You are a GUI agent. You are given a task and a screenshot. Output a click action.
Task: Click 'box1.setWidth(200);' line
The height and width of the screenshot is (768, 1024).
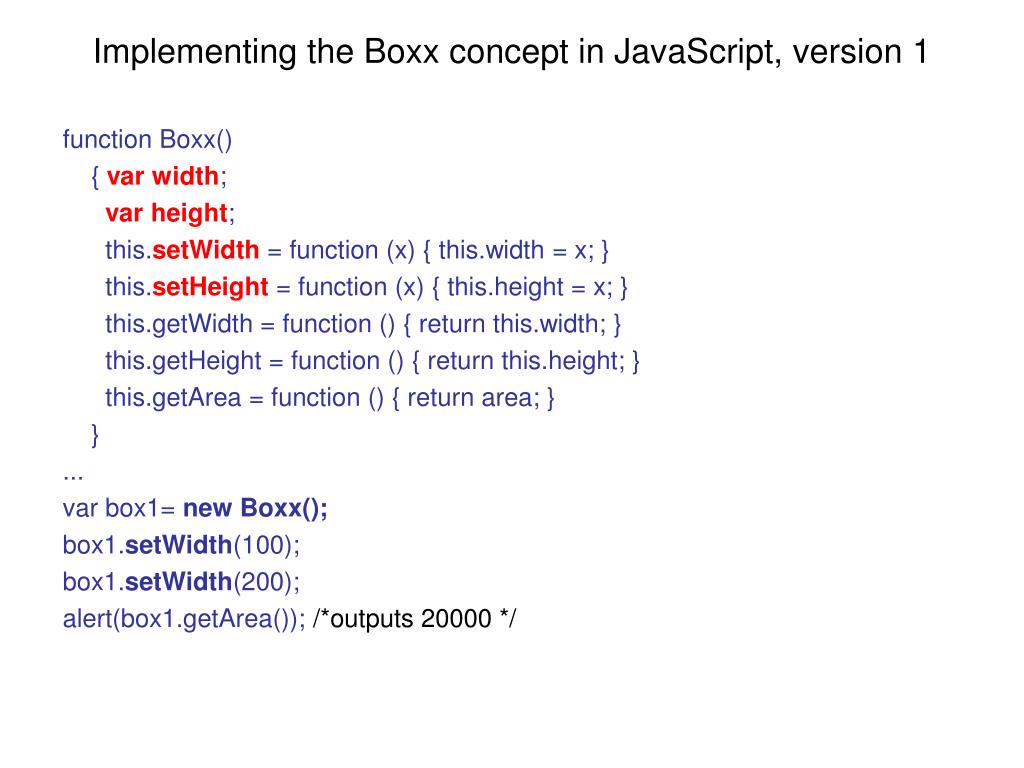click(x=182, y=582)
